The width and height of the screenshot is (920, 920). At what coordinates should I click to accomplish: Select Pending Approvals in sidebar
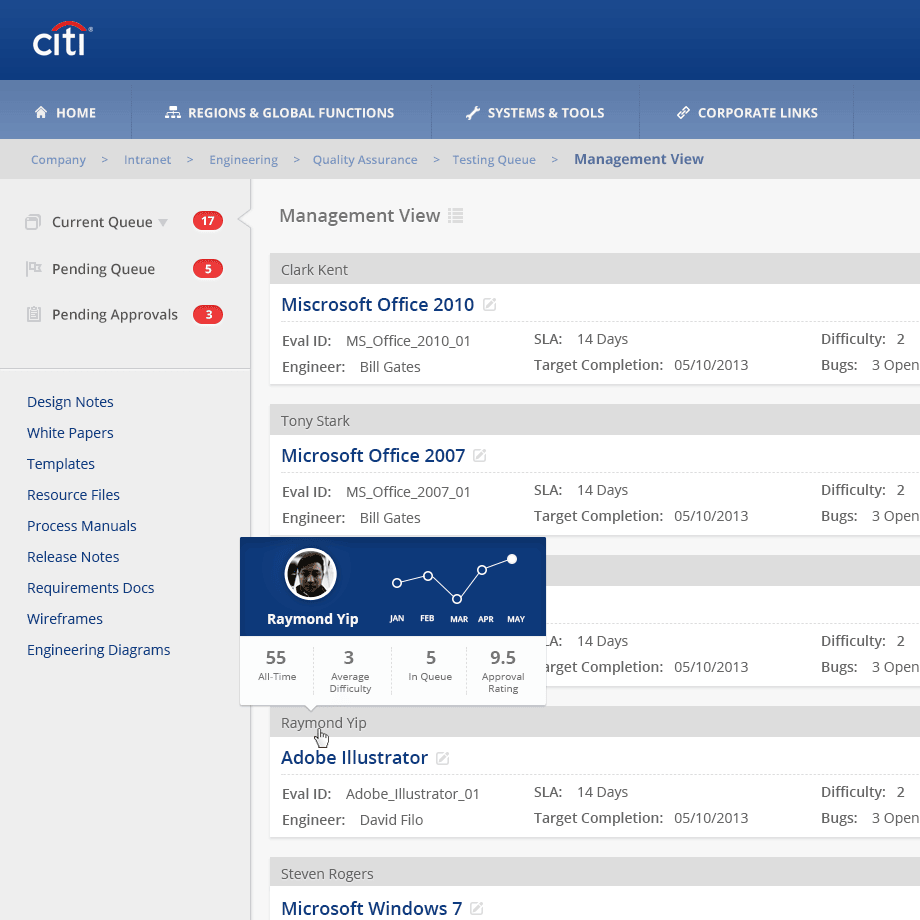coord(114,314)
